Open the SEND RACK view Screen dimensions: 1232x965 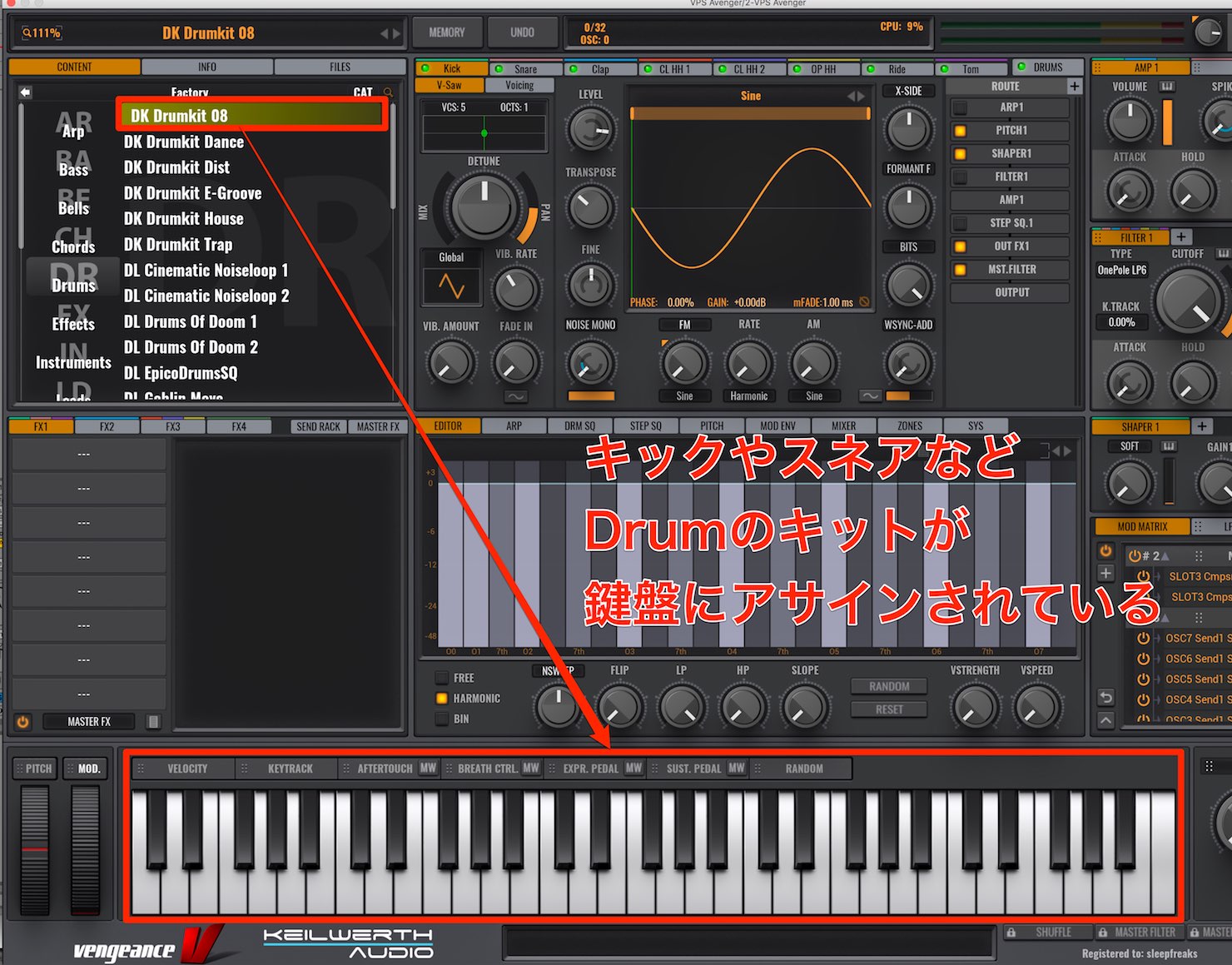318,426
